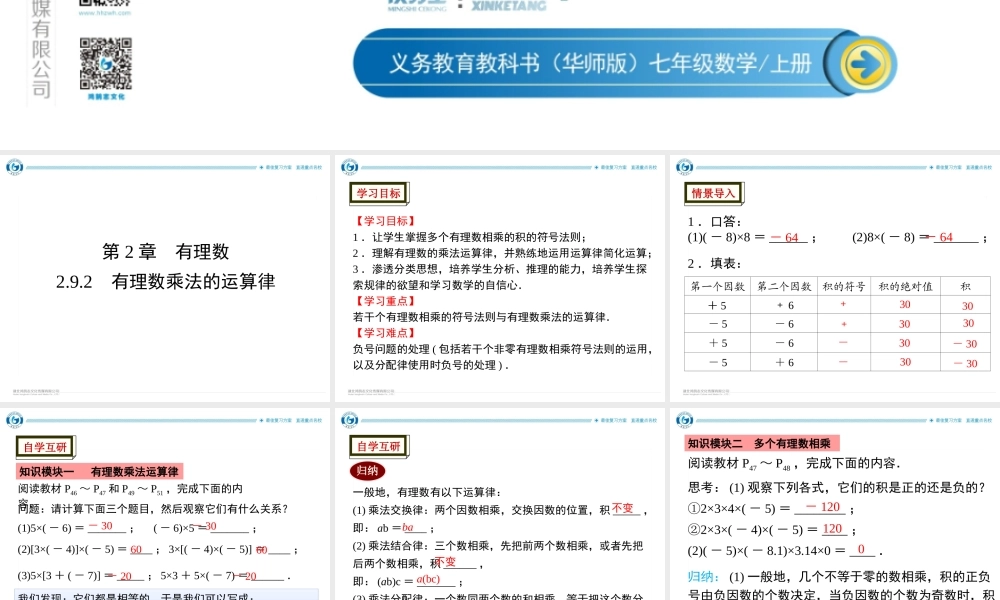Expand the blue banner titled 义务教育教科书（华师版）
Image resolution: width=1000 pixels, height=600 pixels.
(600, 61)
